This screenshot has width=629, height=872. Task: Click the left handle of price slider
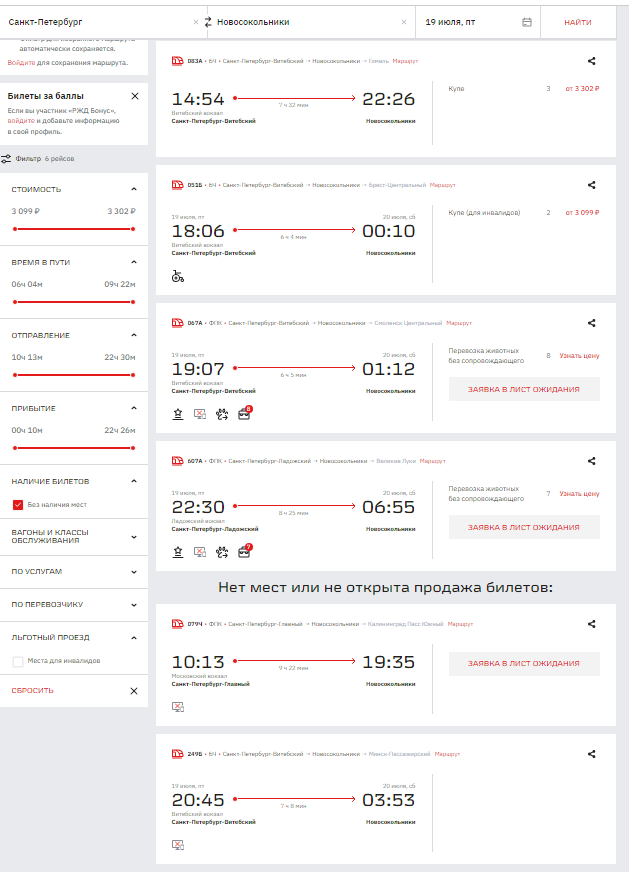tap(14, 229)
